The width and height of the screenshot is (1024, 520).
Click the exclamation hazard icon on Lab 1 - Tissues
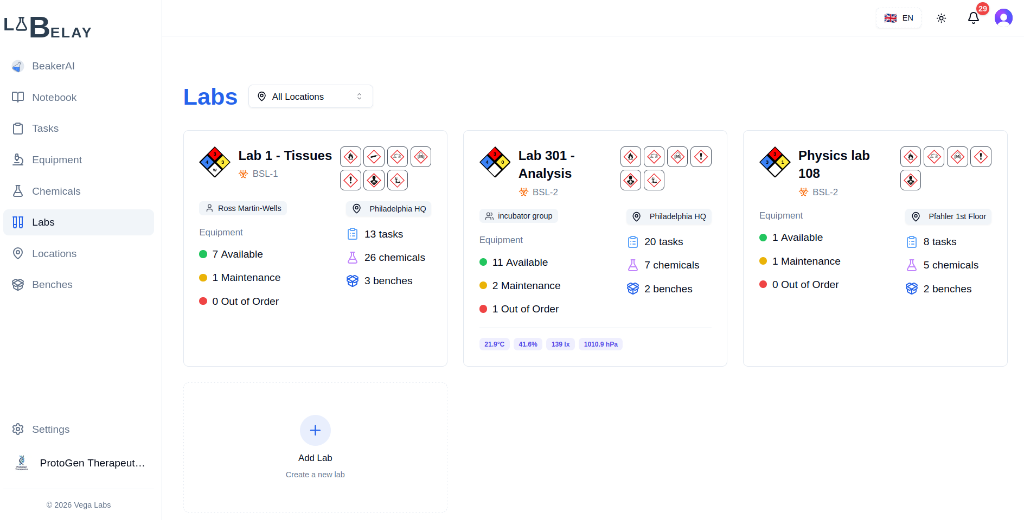(351, 180)
